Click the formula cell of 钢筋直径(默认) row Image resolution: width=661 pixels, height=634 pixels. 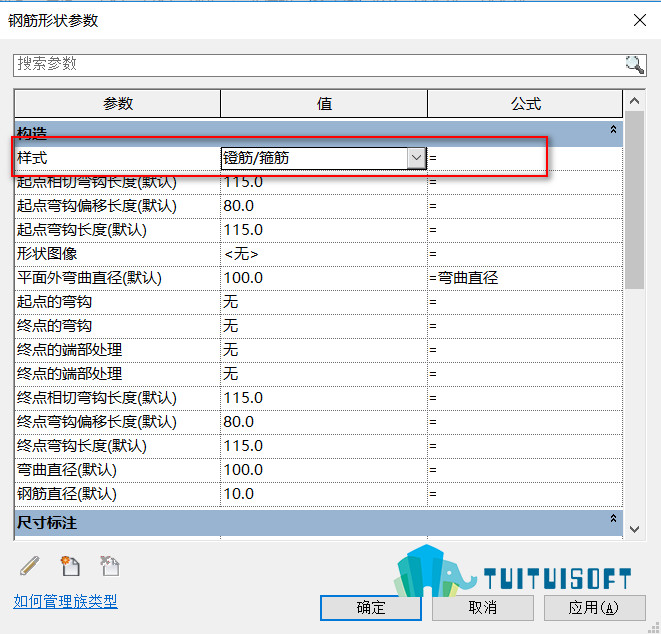[525, 494]
